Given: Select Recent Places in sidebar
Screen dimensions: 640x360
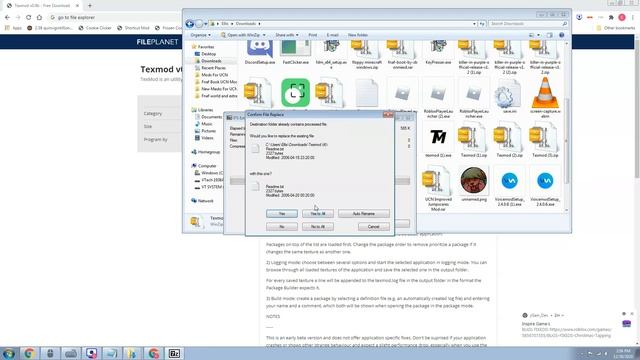Looking at the screenshot, I should [213, 68].
